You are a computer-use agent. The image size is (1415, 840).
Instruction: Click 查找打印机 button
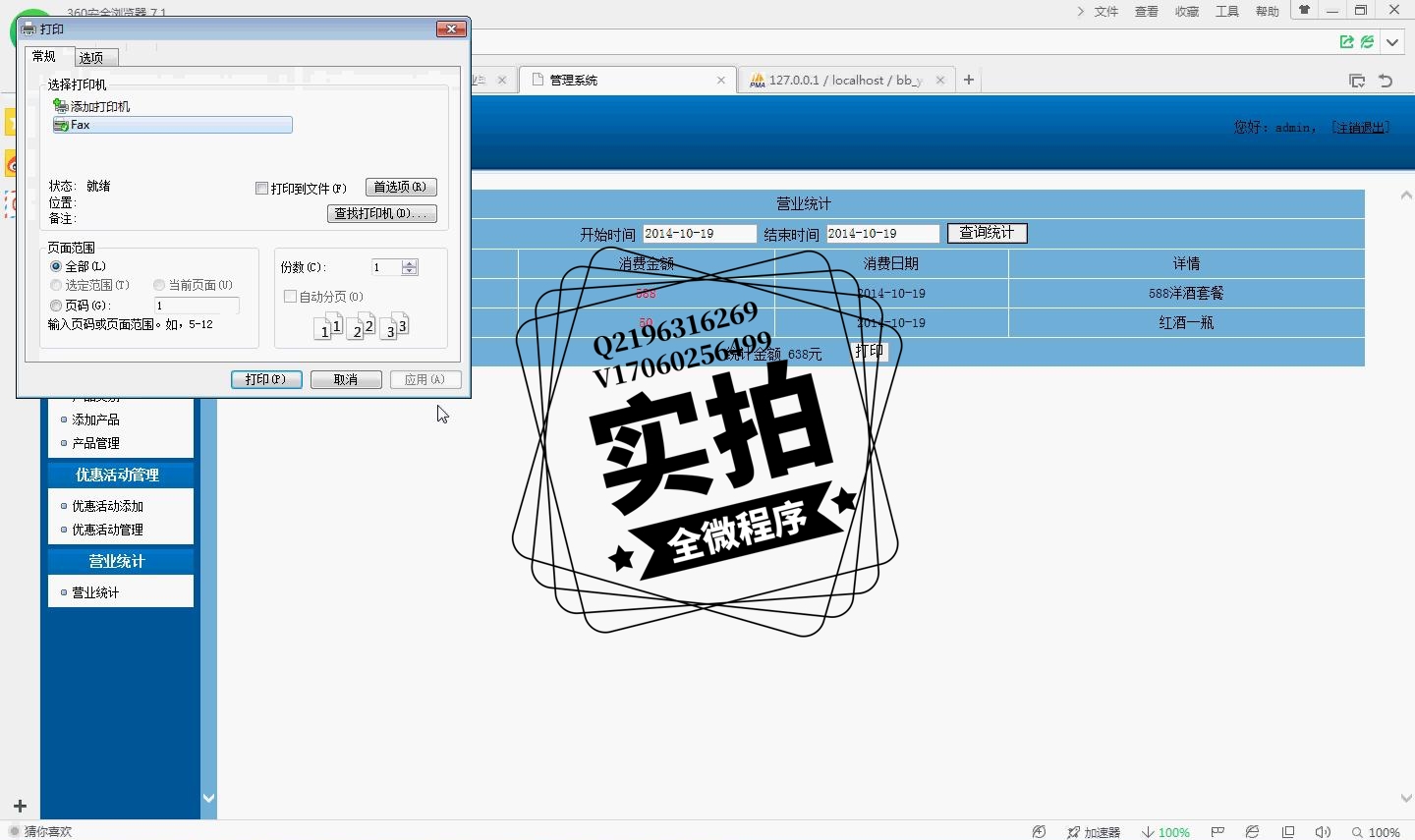click(382, 213)
